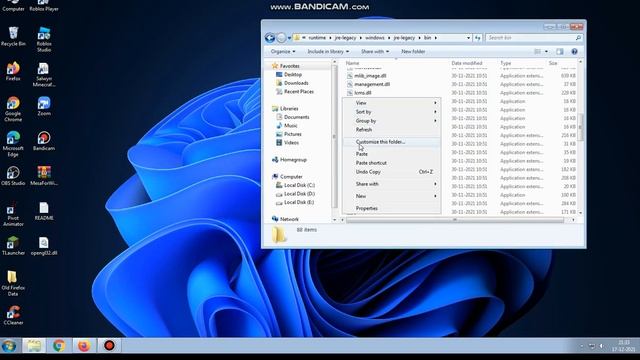Open Microsoft Edge desktop icon
640x360 pixels.
(13, 144)
